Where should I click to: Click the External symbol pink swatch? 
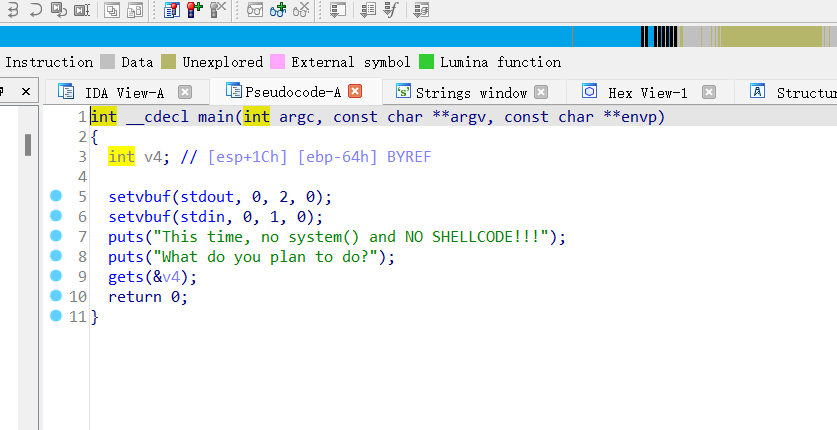click(278, 61)
